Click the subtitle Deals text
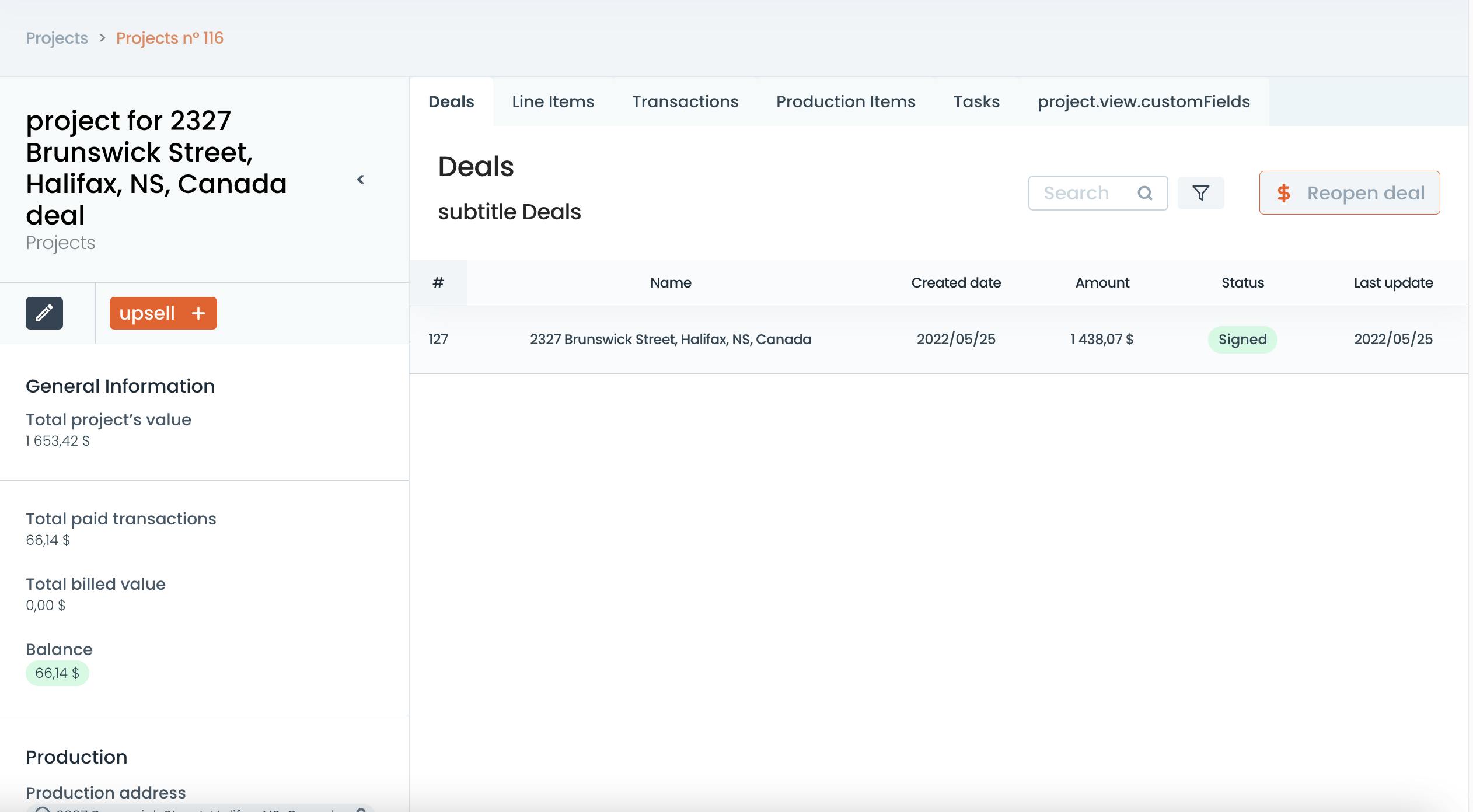Image resolution: width=1473 pixels, height=812 pixels. pyautogui.click(x=509, y=212)
